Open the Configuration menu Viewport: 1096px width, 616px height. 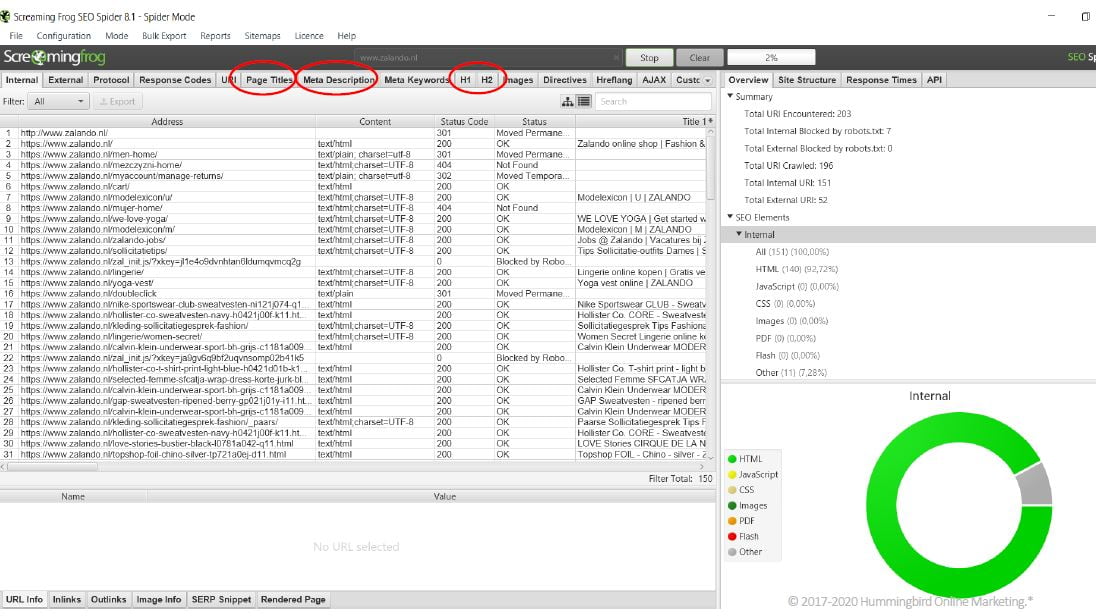pos(64,36)
